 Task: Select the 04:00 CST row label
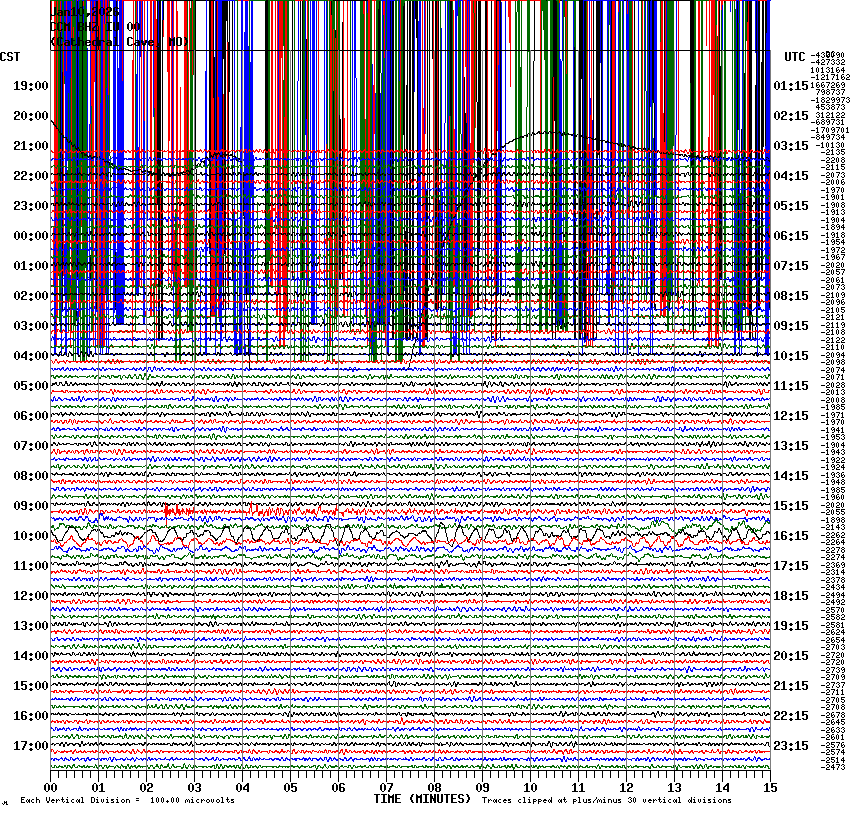click(30, 356)
